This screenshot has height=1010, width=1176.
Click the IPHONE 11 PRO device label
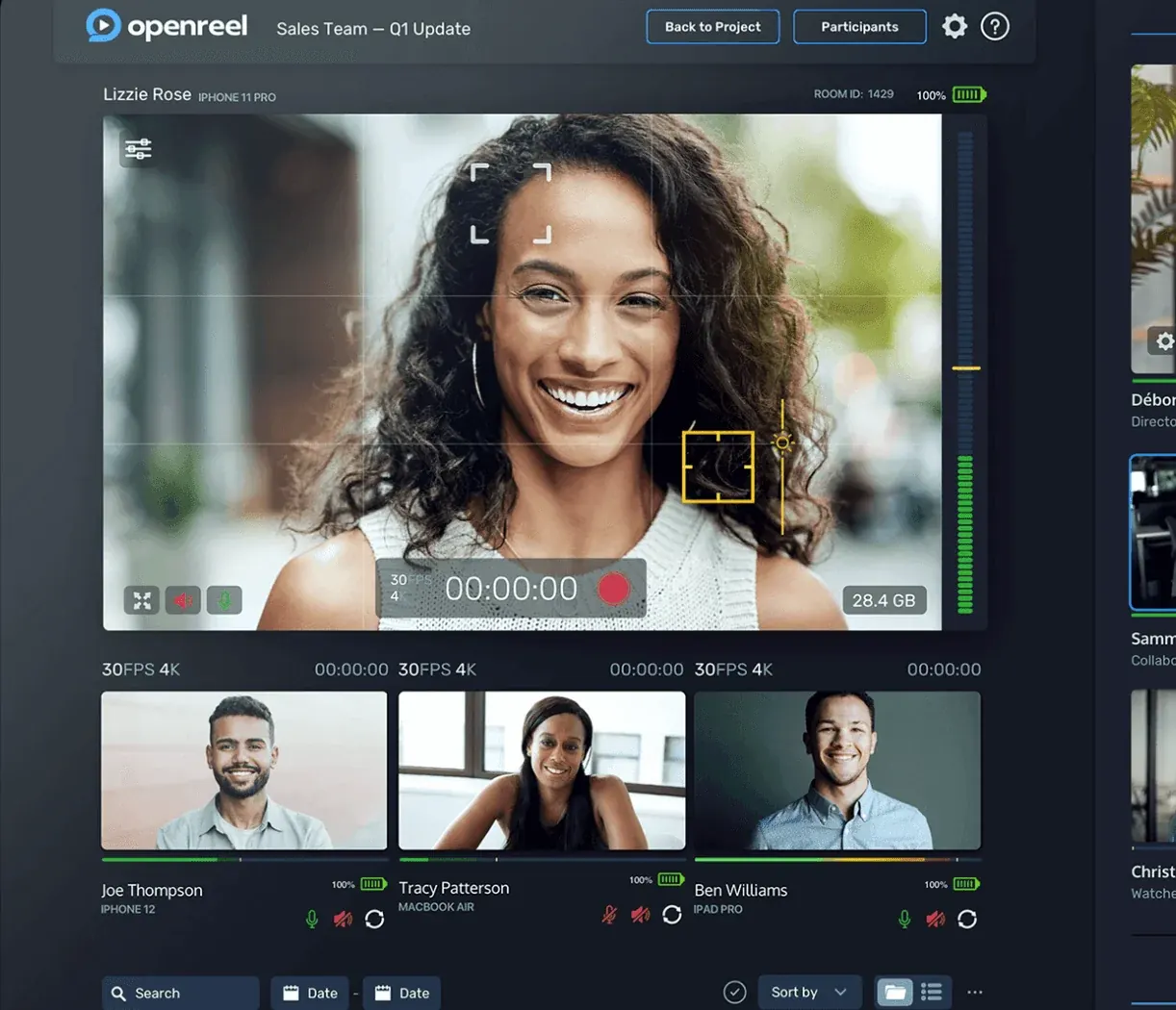pyautogui.click(x=237, y=97)
